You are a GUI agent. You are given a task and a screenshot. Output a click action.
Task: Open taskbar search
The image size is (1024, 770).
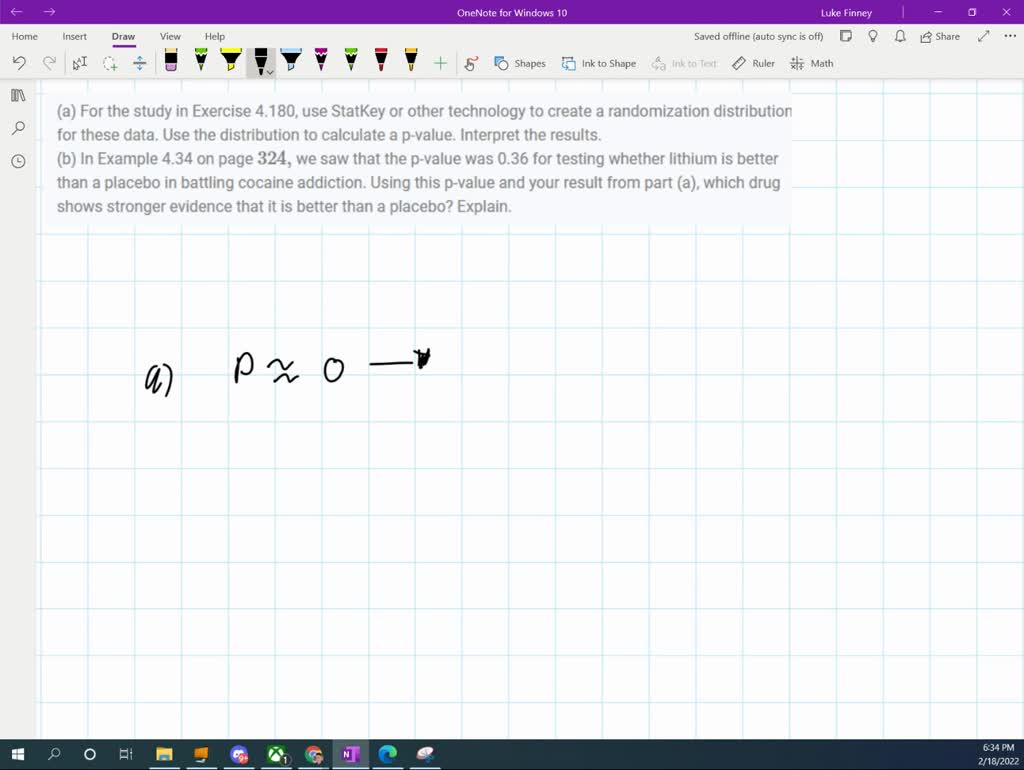point(54,754)
